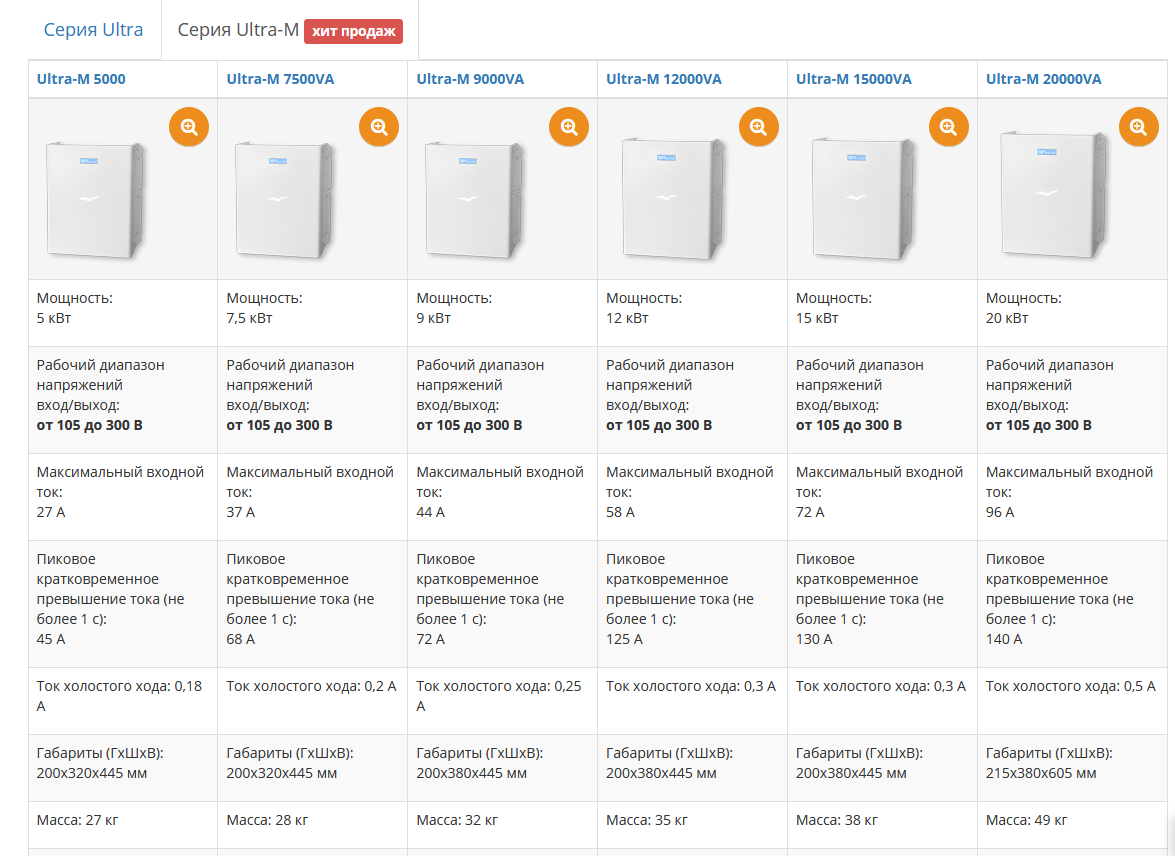Click the Ultra-M 5000 stabilizer photo
Image resolution: width=1175 pixels, height=856 pixels.
pyautogui.click(x=95, y=200)
